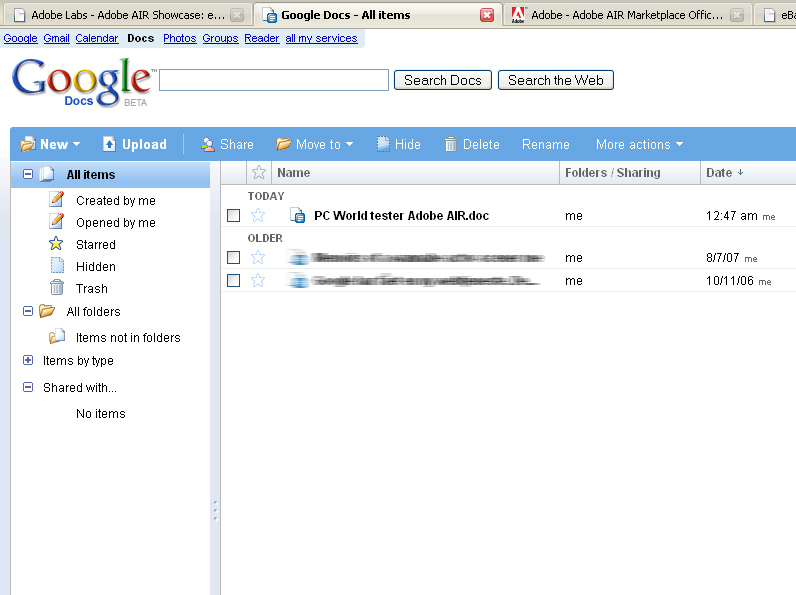Star the PC World tester Adobe AIR.doc
The image size is (796, 595).
coord(258,215)
